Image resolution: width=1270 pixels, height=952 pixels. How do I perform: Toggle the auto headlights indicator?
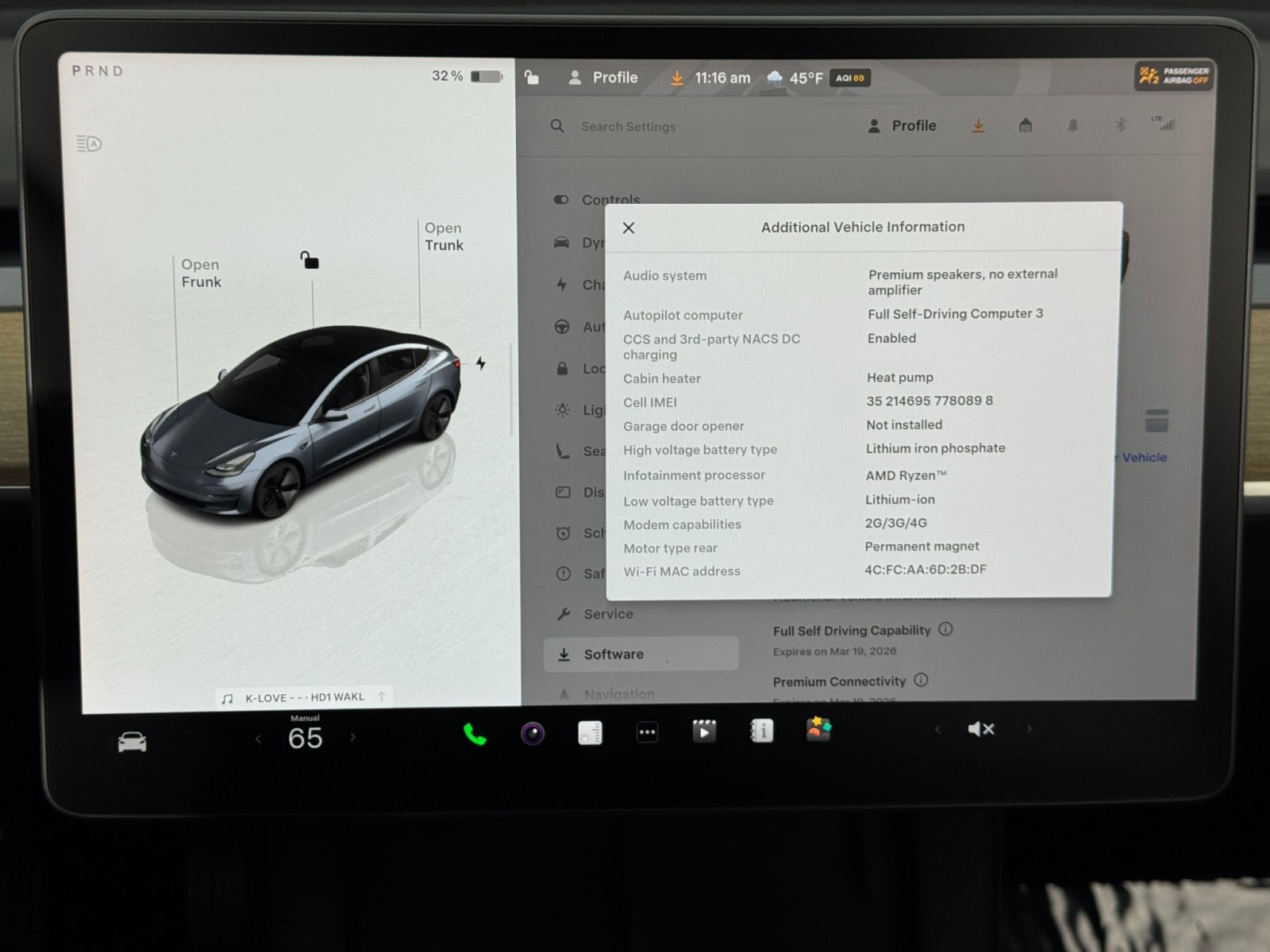(89, 144)
